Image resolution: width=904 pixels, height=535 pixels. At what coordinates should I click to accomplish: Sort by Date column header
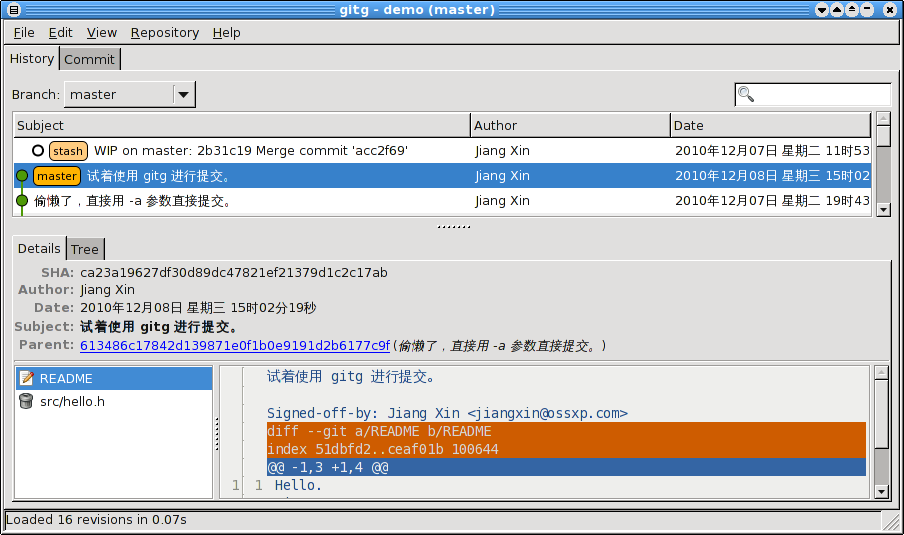[x=770, y=125]
